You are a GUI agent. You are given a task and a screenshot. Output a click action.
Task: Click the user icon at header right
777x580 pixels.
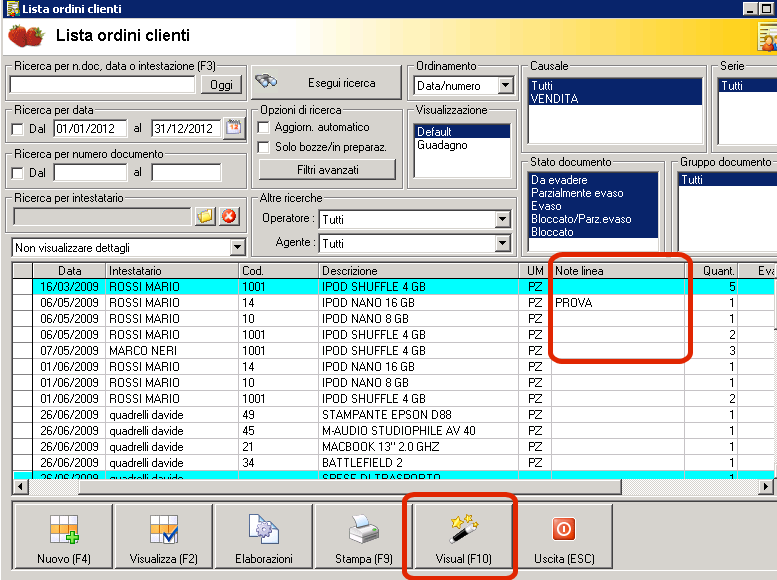(767, 37)
